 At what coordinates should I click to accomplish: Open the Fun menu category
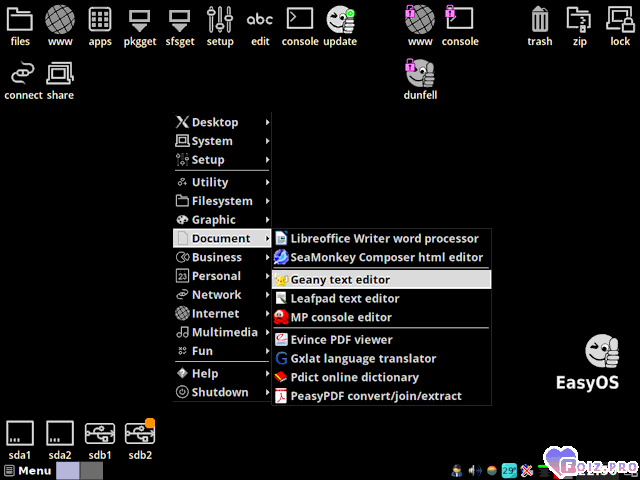[222, 351]
